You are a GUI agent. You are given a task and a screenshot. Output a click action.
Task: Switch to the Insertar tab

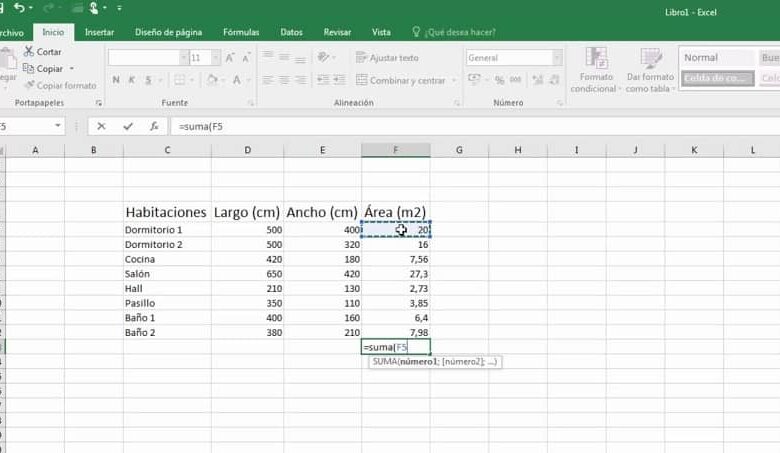pyautogui.click(x=99, y=32)
